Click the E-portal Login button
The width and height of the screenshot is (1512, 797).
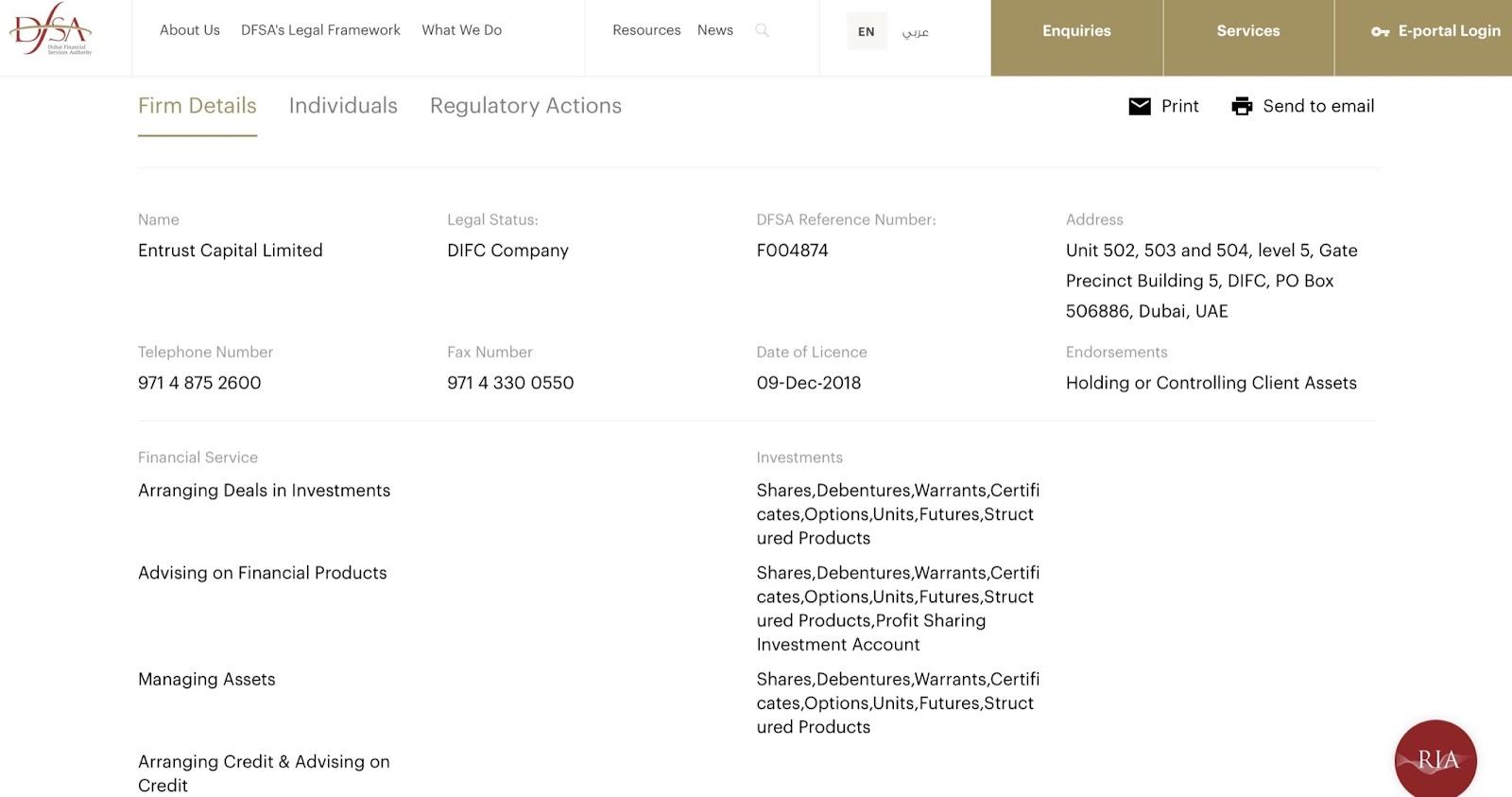(1423, 38)
